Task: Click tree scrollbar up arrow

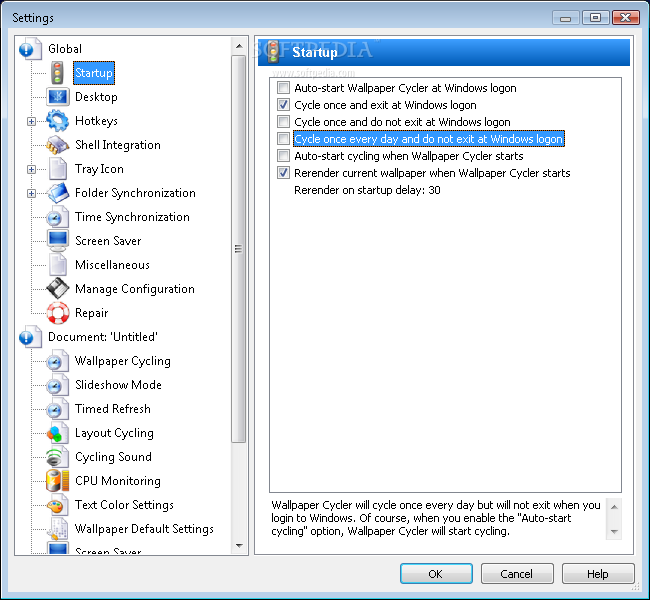Action: 239,46
